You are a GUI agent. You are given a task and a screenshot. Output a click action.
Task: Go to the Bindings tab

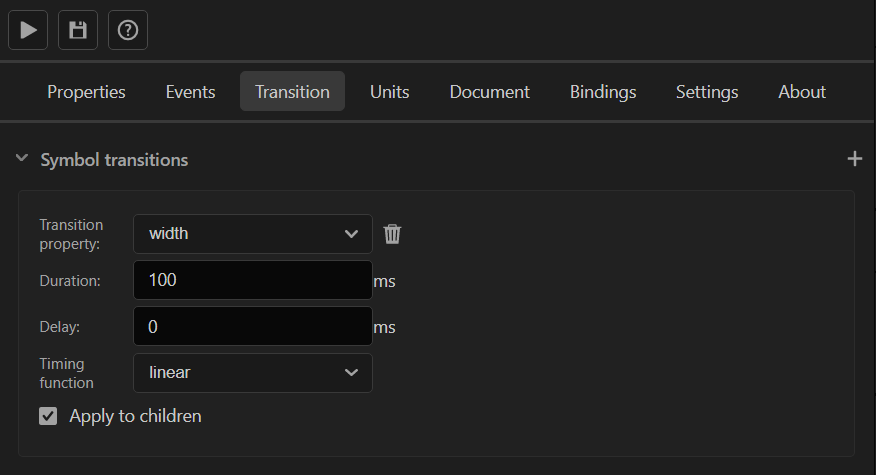[x=603, y=92]
